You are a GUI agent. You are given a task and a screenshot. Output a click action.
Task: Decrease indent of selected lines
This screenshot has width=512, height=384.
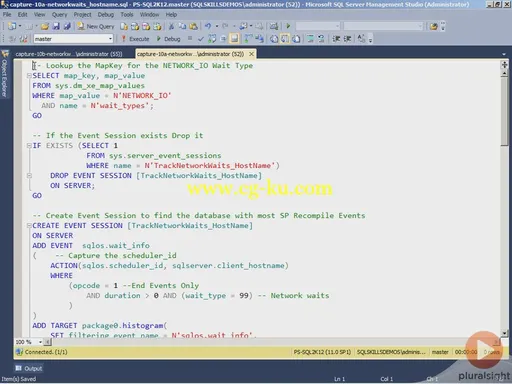click(336, 39)
